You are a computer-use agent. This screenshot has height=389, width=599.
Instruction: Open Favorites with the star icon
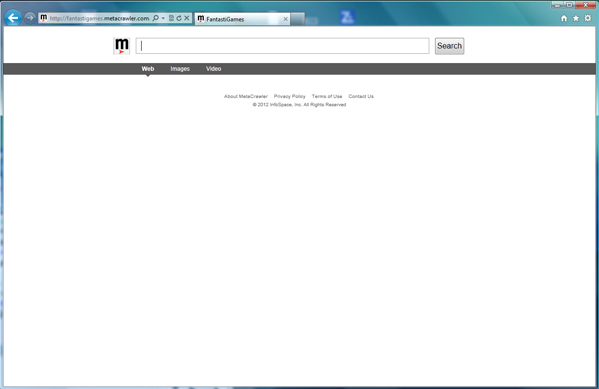point(576,18)
